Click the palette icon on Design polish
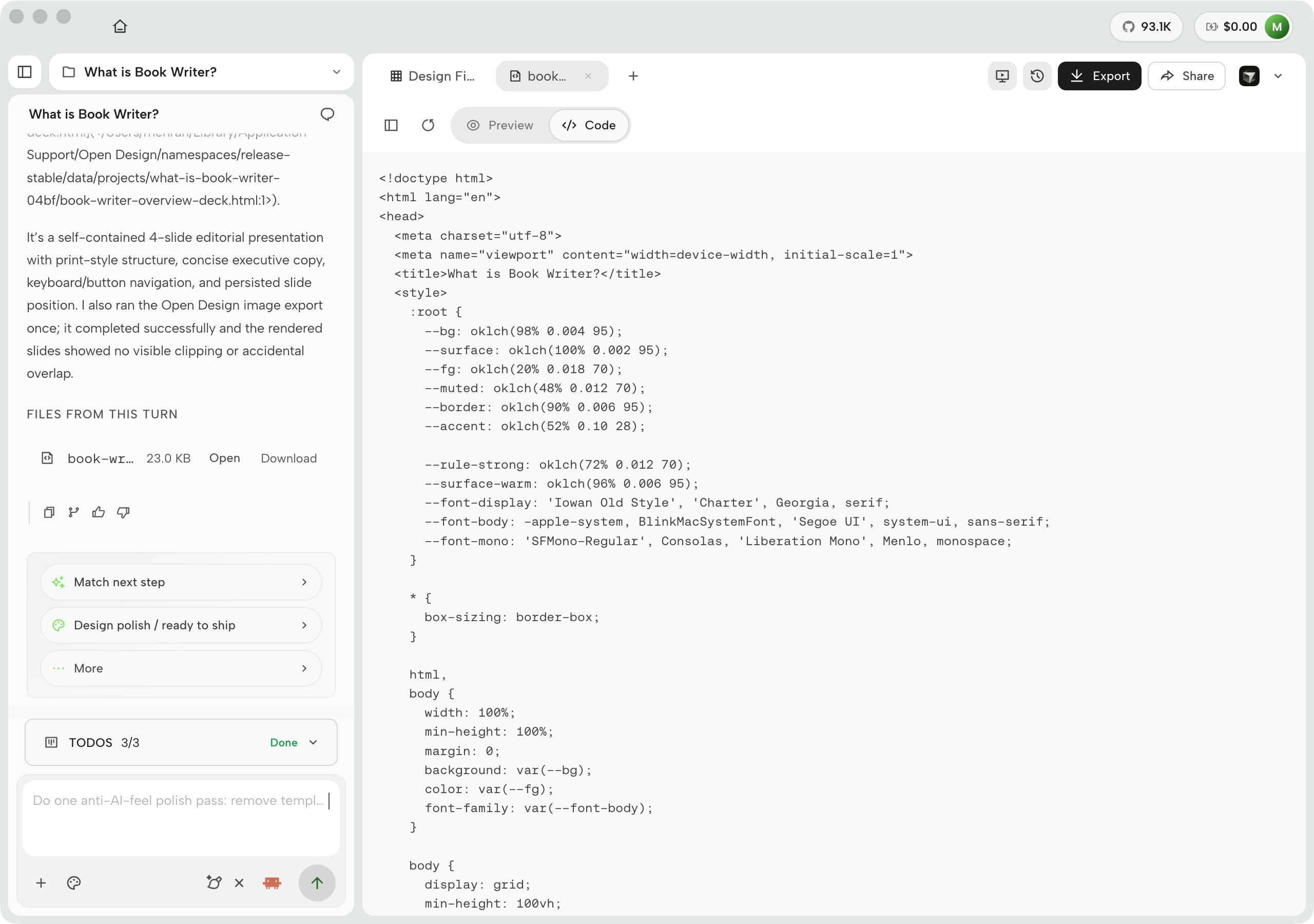Viewport: 1314px width, 924px height. [59, 625]
